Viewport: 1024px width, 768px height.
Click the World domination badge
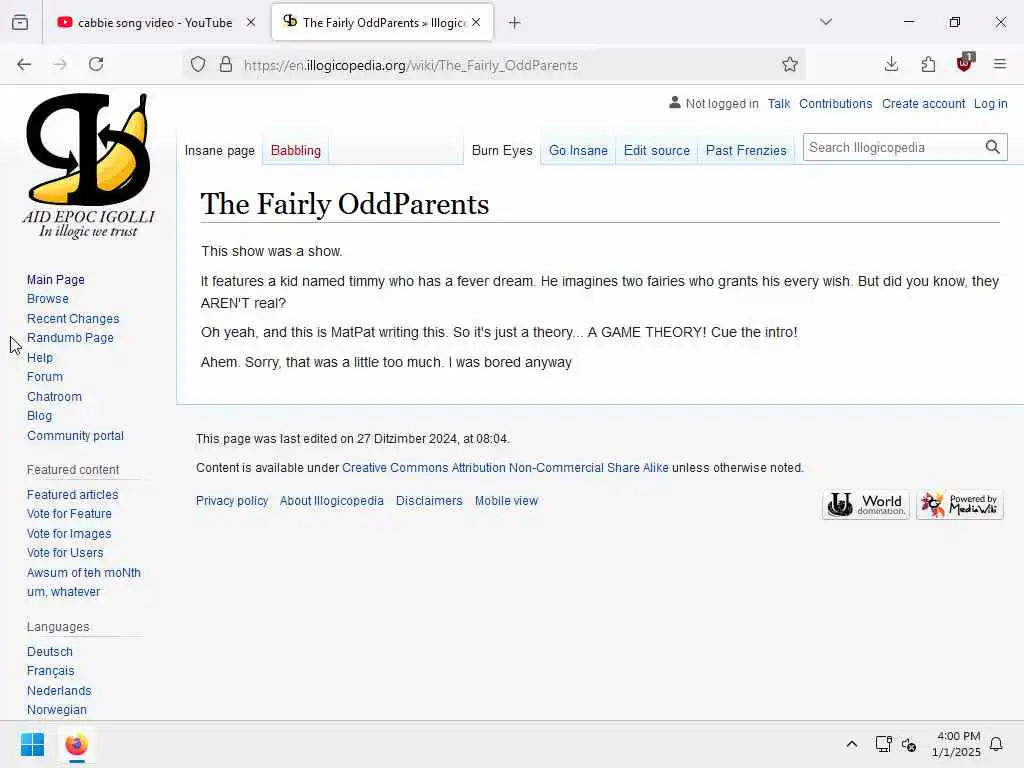pos(866,505)
